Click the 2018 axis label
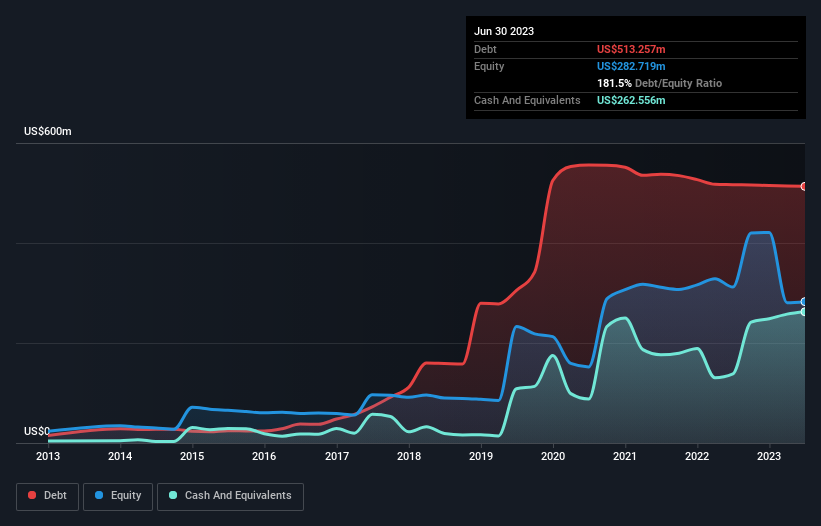821x526 pixels. pos(409,456)
